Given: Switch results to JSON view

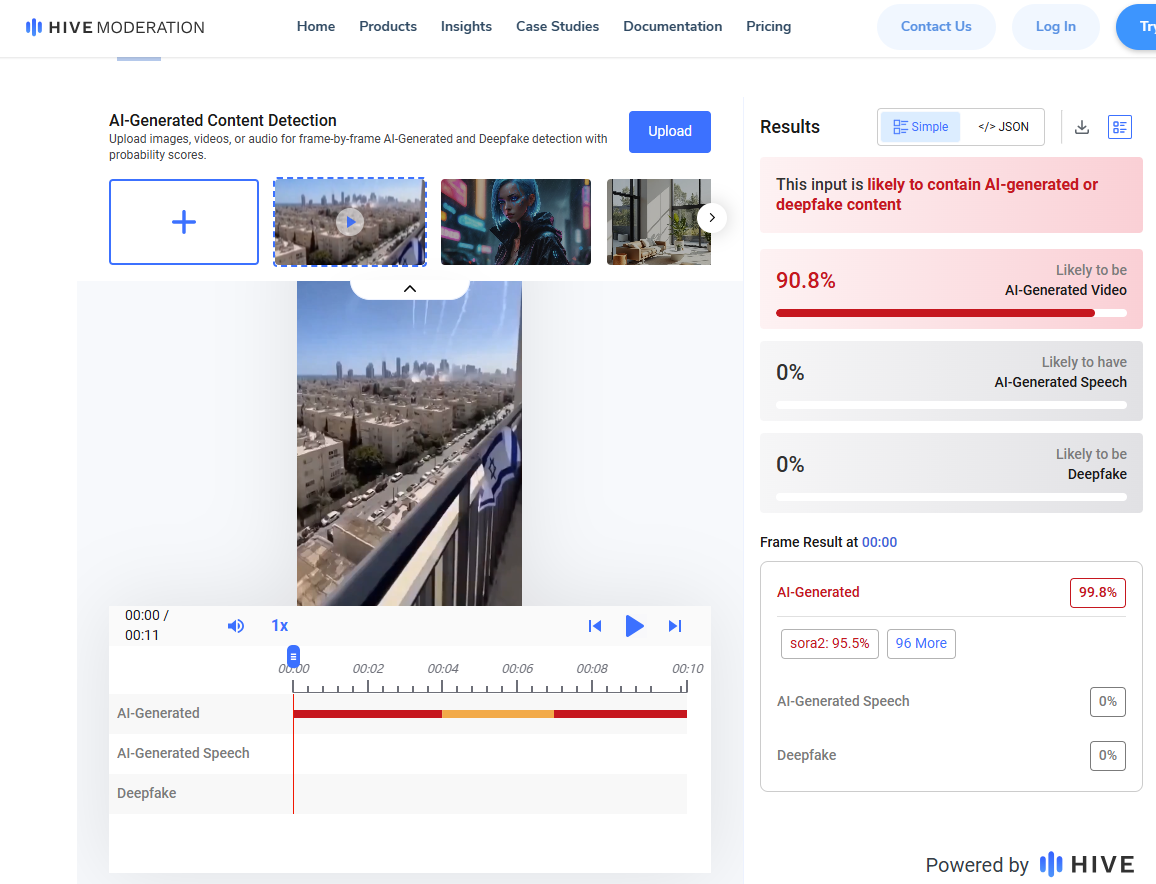Looking at the screenshot, I should click(1003, 127).
